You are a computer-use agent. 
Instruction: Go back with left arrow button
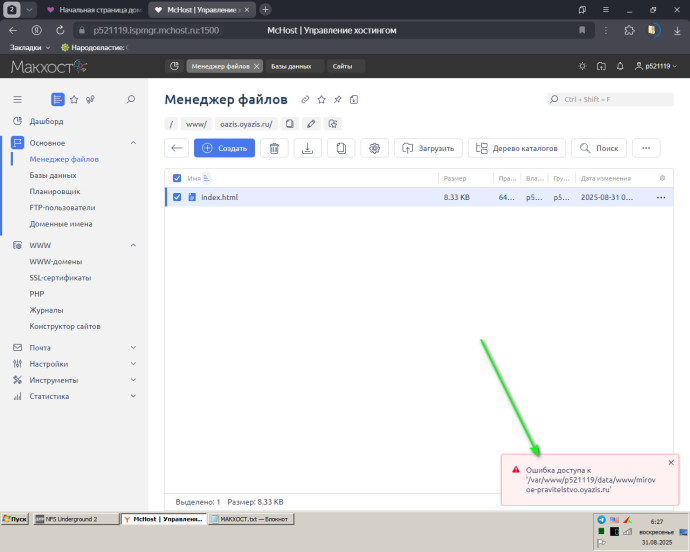(x=176, y=148)
